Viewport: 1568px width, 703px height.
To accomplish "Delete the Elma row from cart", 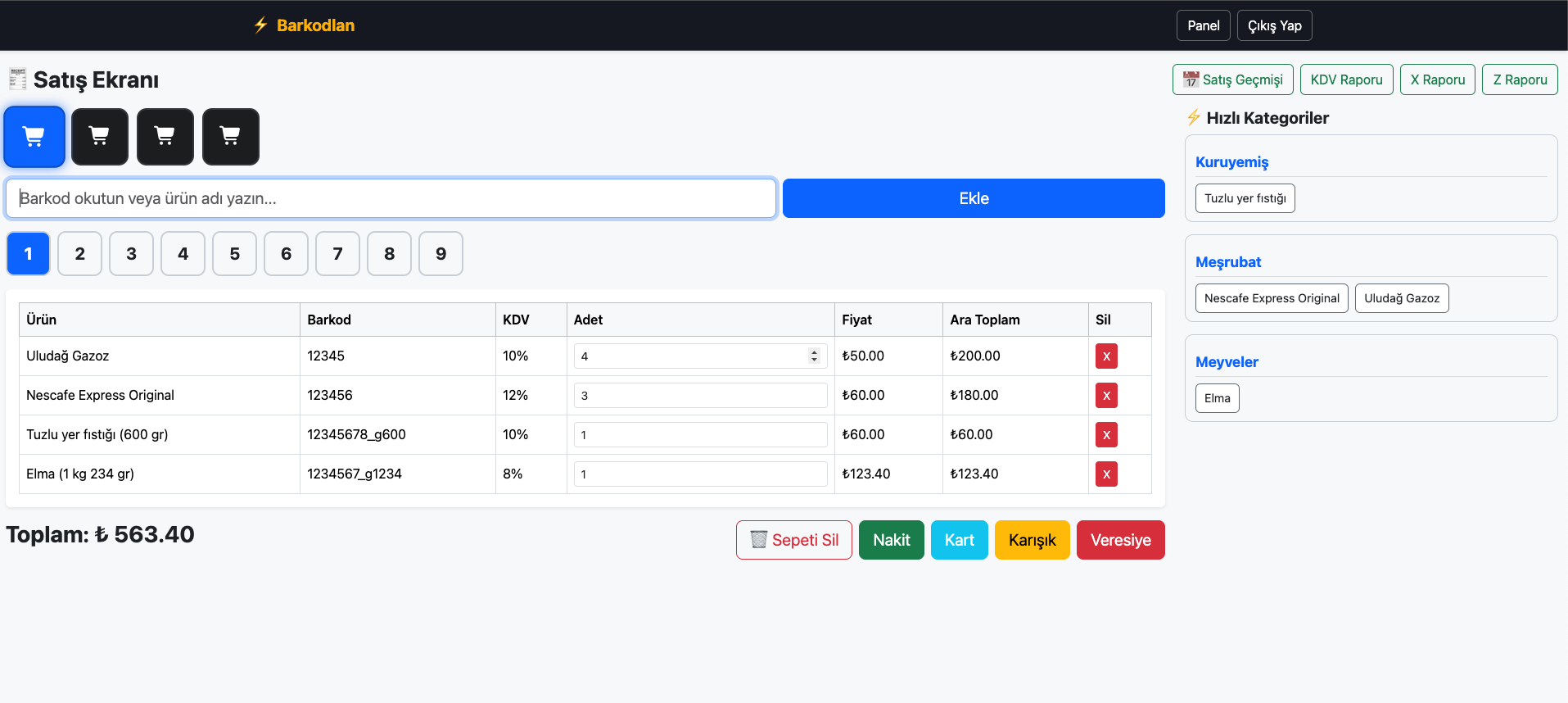I will click(1105, 474).
